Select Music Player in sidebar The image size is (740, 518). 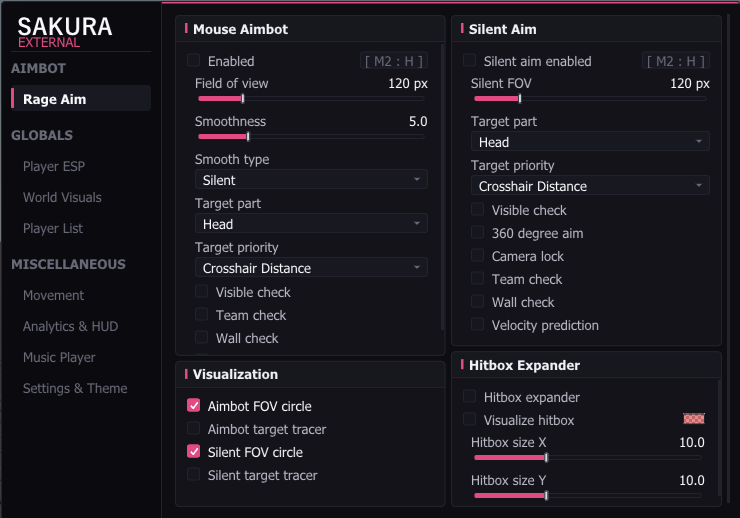tap(59, 357)
